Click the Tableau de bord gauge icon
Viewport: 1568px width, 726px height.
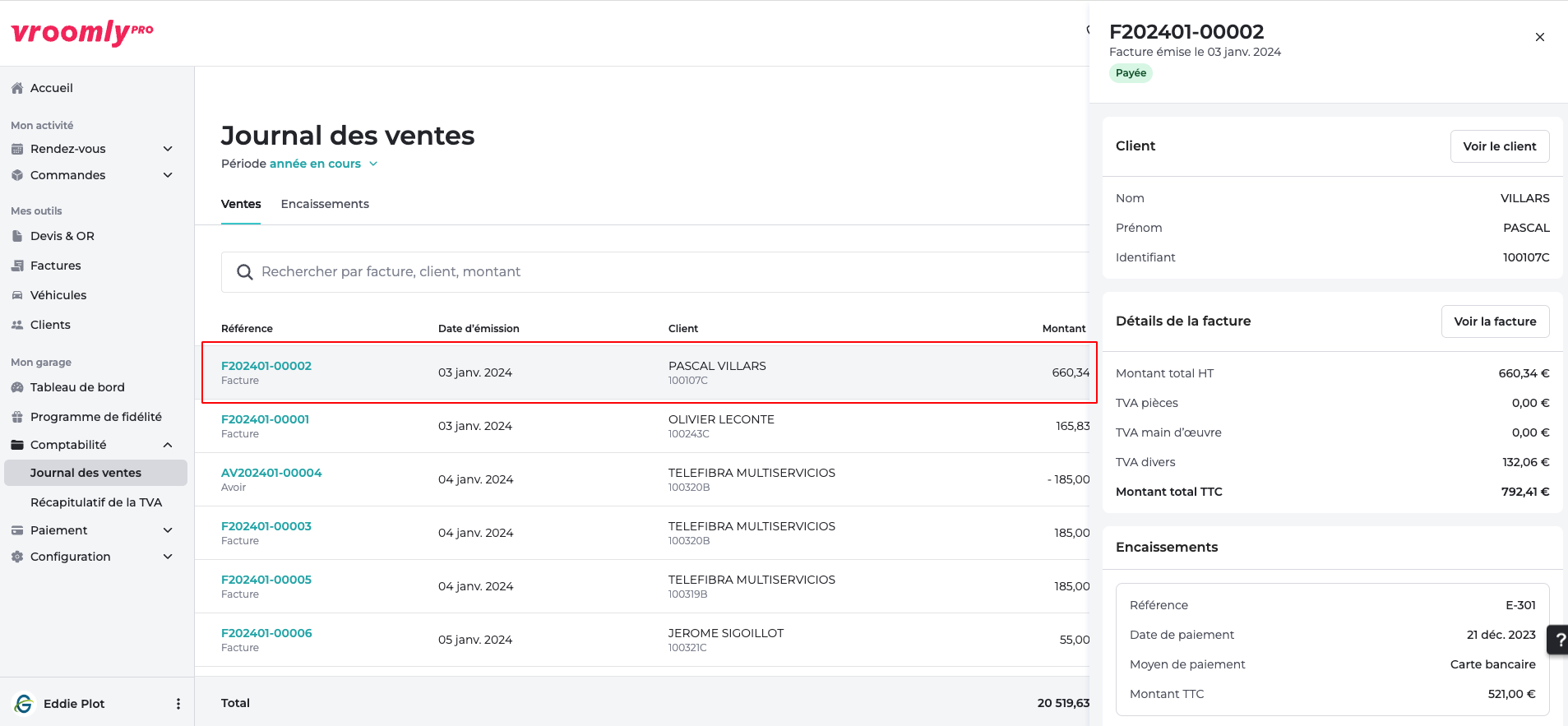click(x=17, y=387)
